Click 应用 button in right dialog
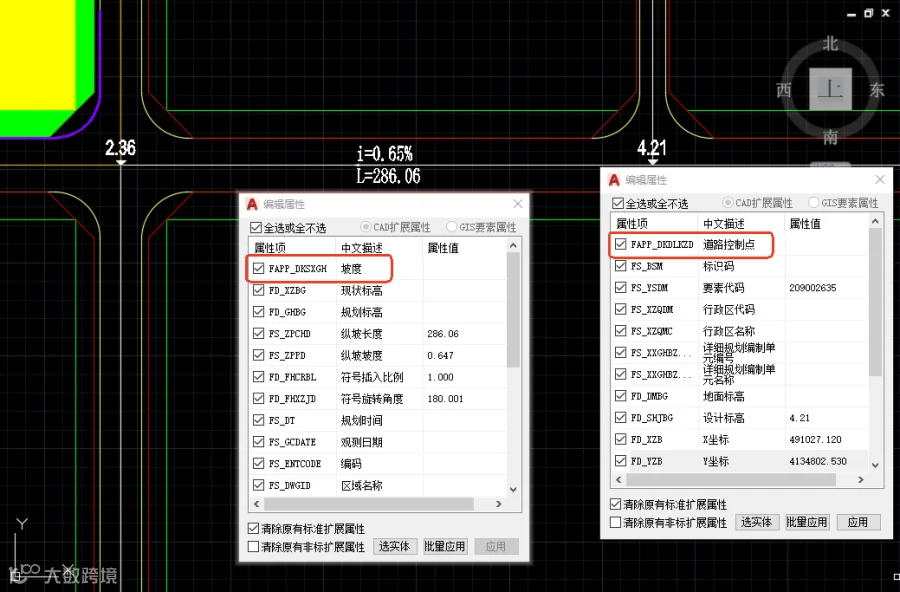The image size is (900, 592). coord(858,522)
